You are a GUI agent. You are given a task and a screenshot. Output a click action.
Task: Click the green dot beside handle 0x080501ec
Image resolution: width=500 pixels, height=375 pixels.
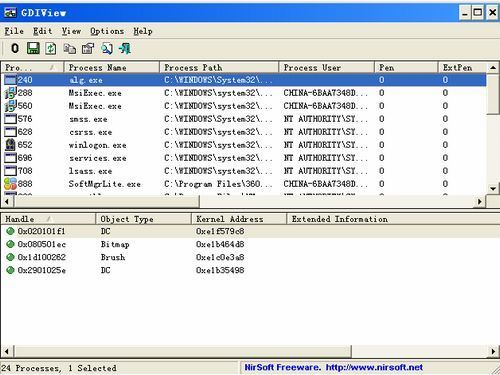point(10,244)
